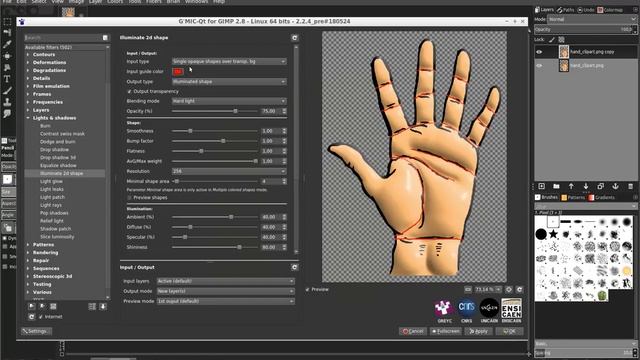Screen dimensions: 640x360
Task: Select the Light glow filter
Action: (x=51, y=182)
